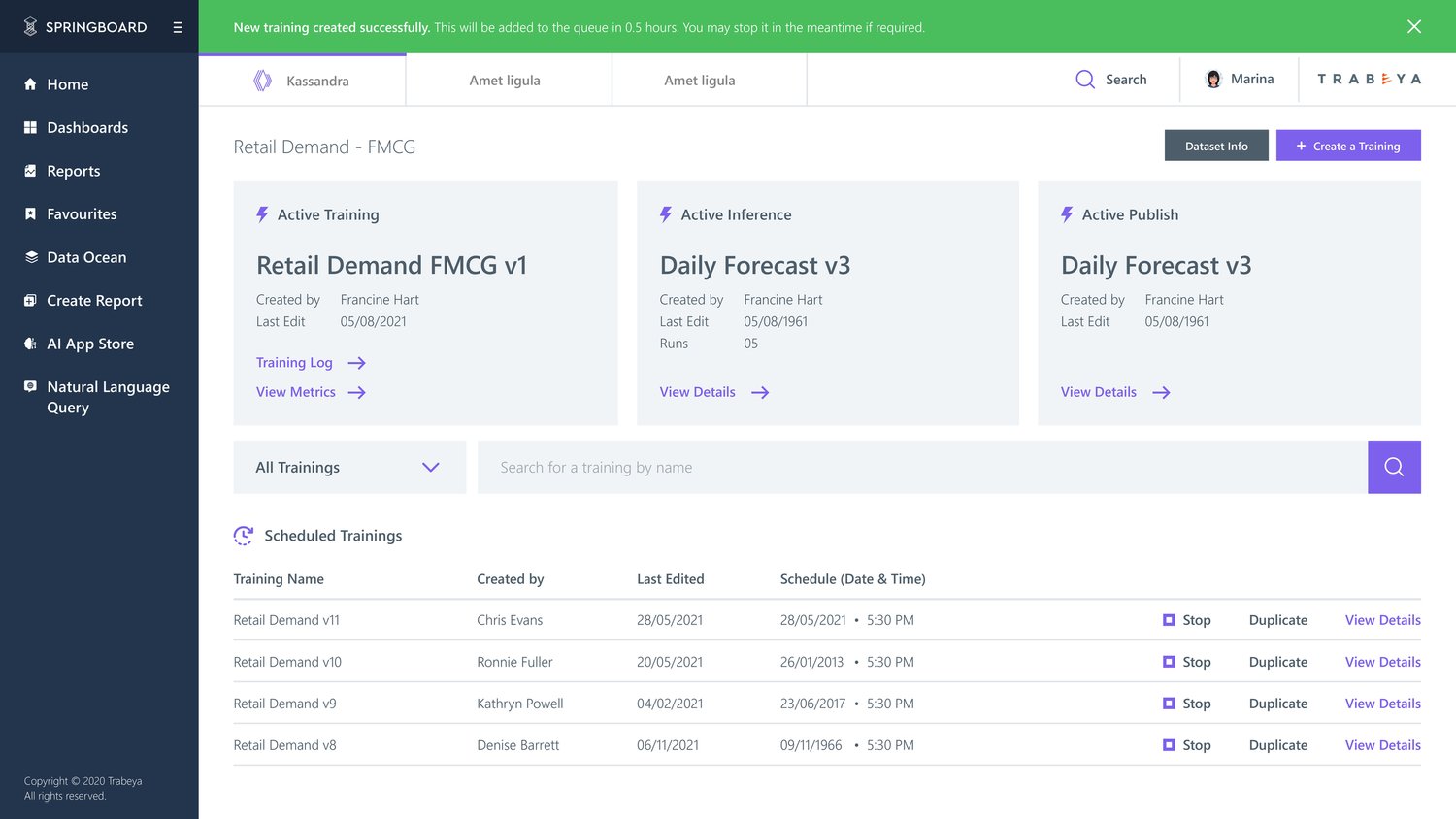
Task: Stop the Retail Demand v8 training
Action: coord(1186,745)
